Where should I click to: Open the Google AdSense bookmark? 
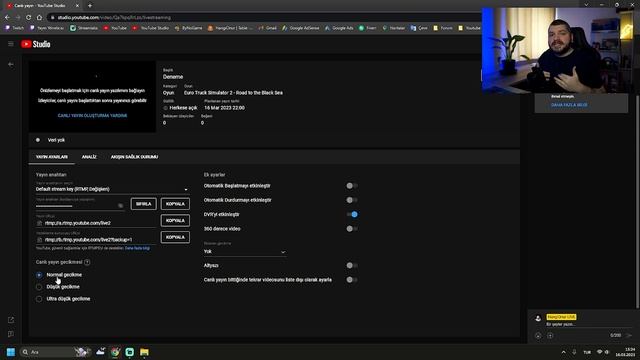pyautogui.click(x=301, y=28)
